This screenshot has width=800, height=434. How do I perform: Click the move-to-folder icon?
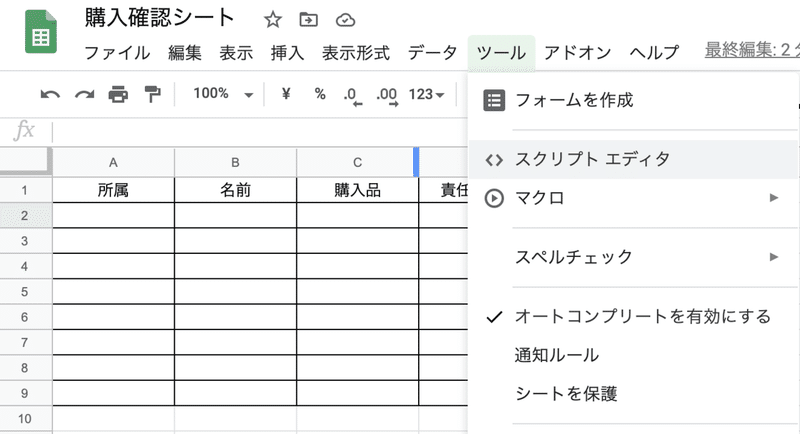coord(308,20)
